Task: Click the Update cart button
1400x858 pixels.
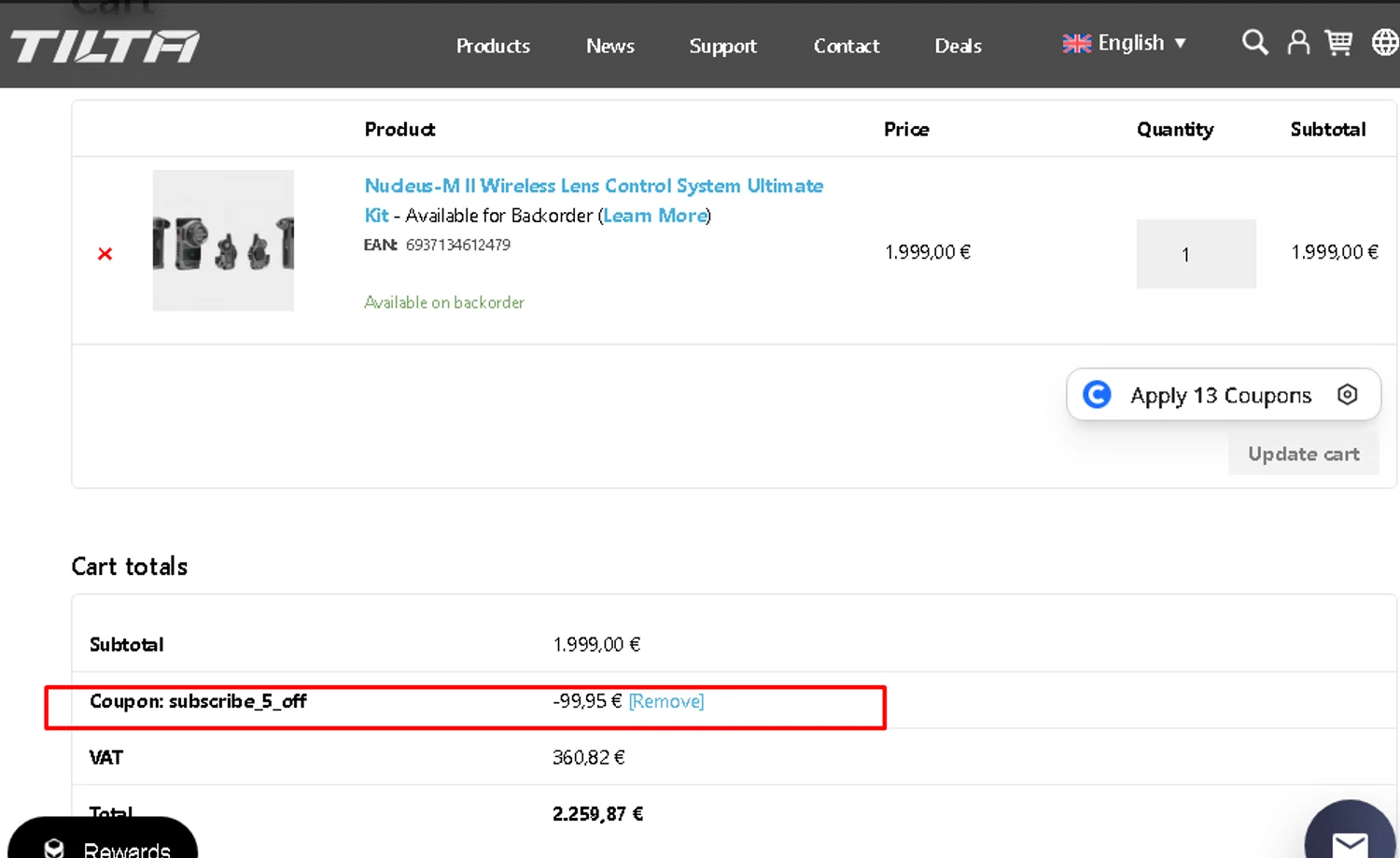Action: coord(1303,454)
